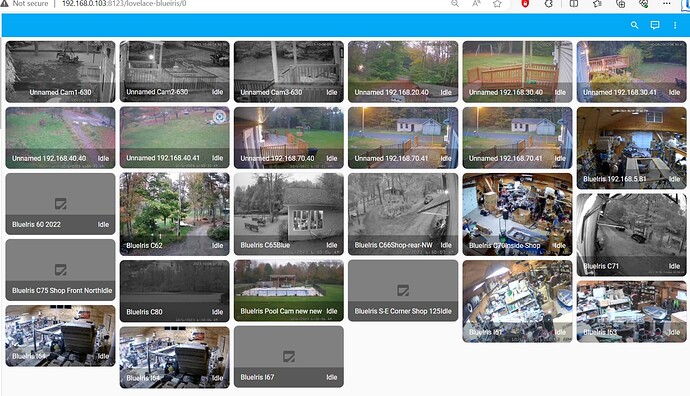Click the "Unnamed 192.168.40.41" label text

coord(163,158)
